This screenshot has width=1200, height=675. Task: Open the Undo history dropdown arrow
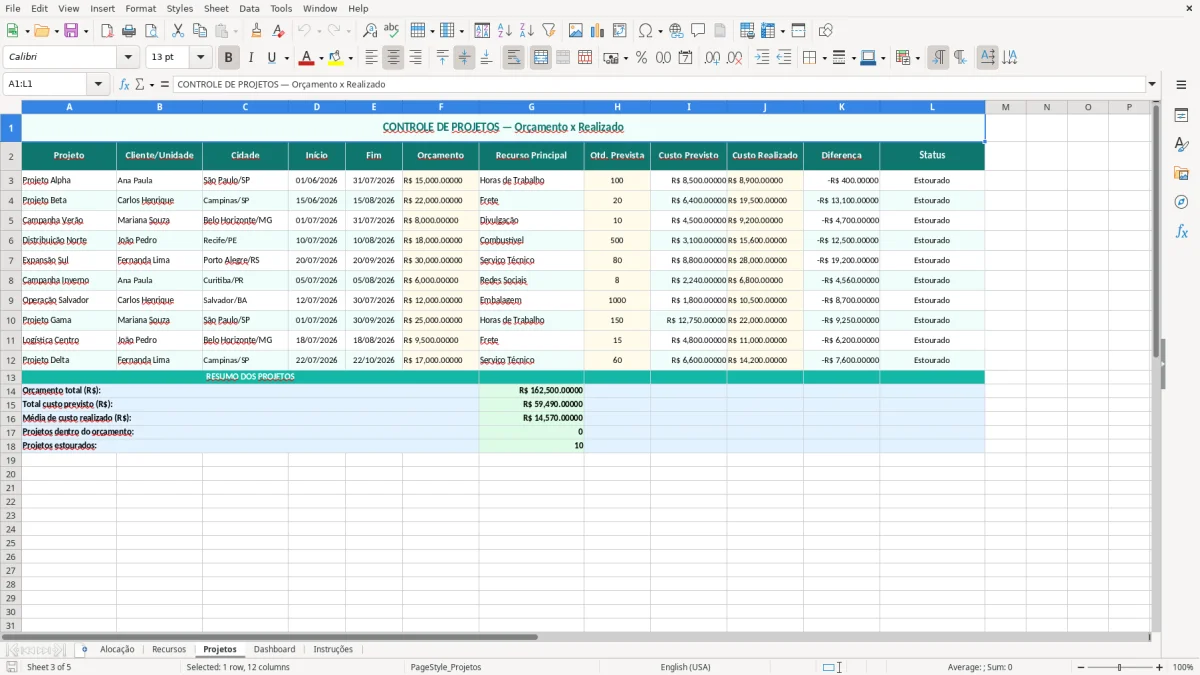[319, 31]
